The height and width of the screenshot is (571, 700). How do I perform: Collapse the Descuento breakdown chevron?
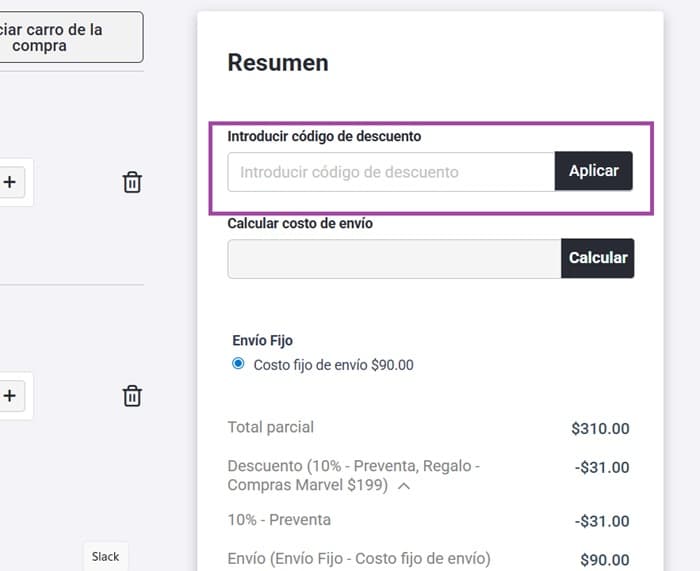point(404,486)
